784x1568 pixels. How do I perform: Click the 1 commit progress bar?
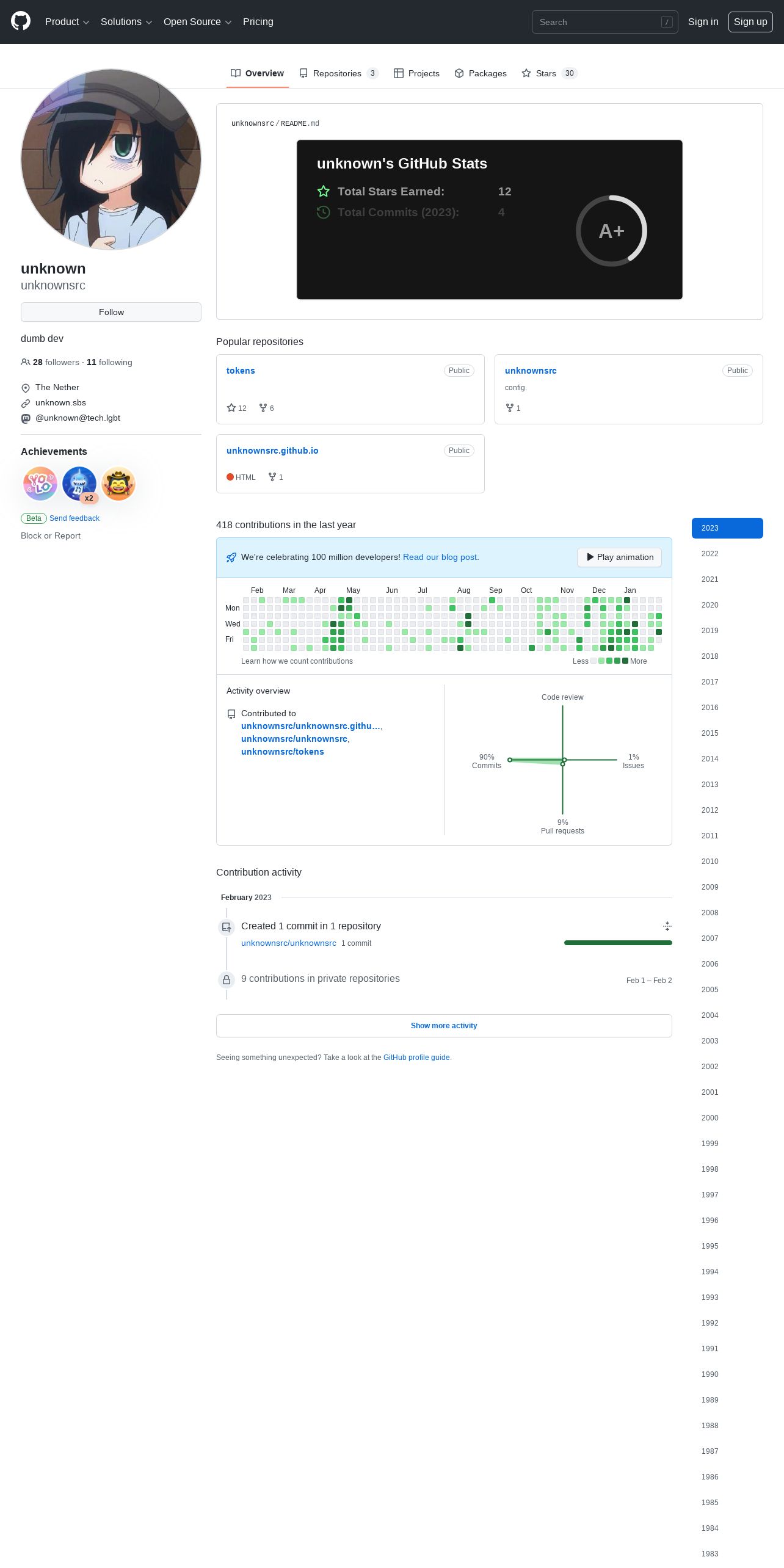pos(618,943)
